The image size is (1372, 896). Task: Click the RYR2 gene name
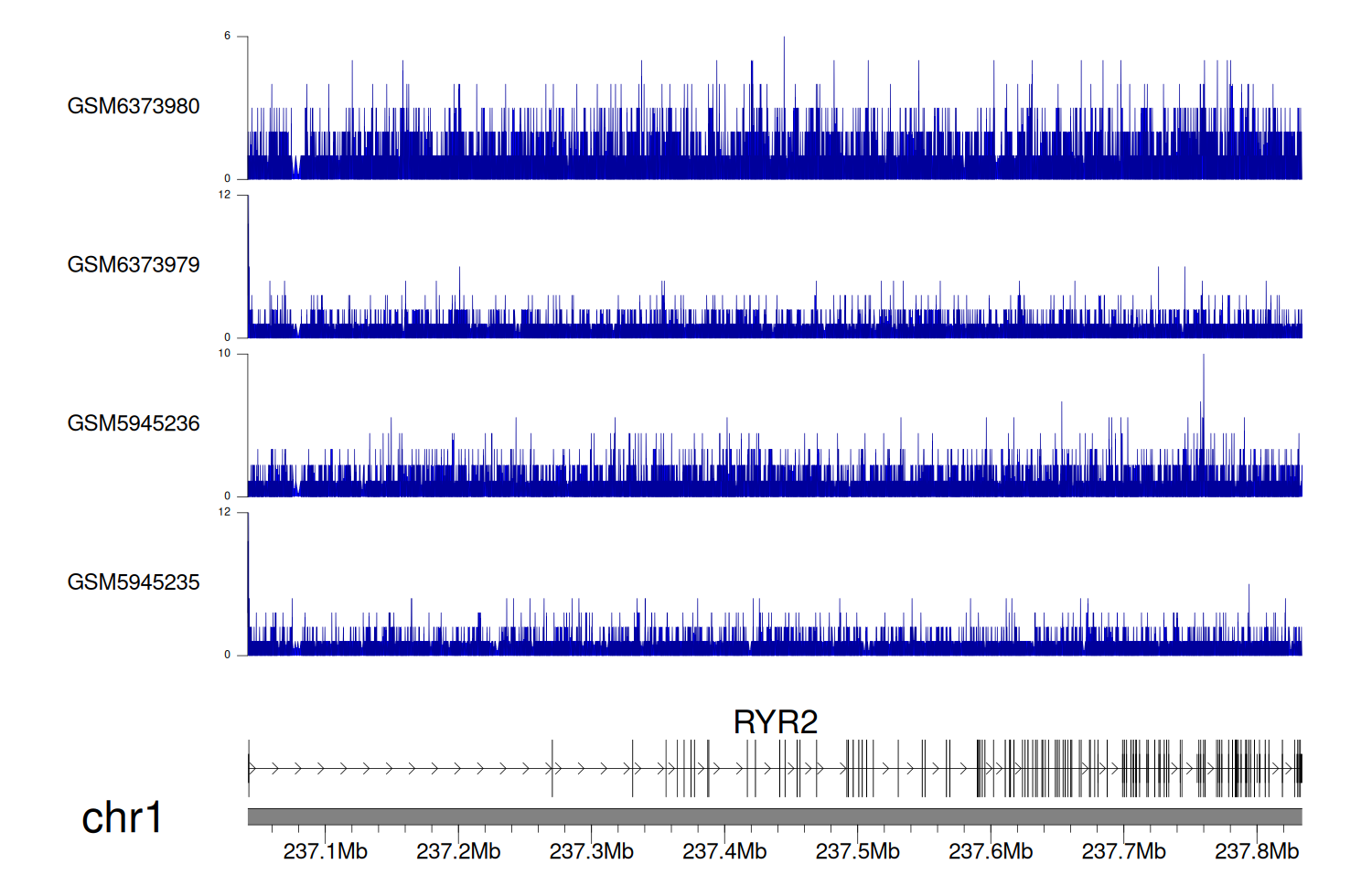pos(775,722)
